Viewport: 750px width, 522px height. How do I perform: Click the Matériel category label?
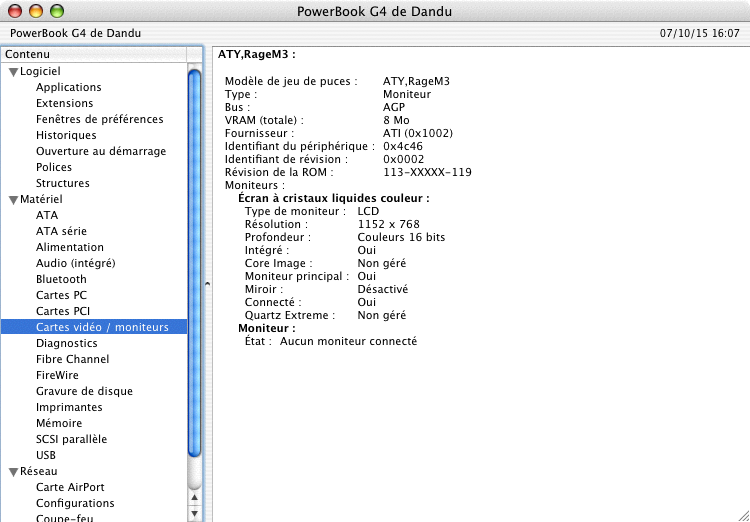41,199
